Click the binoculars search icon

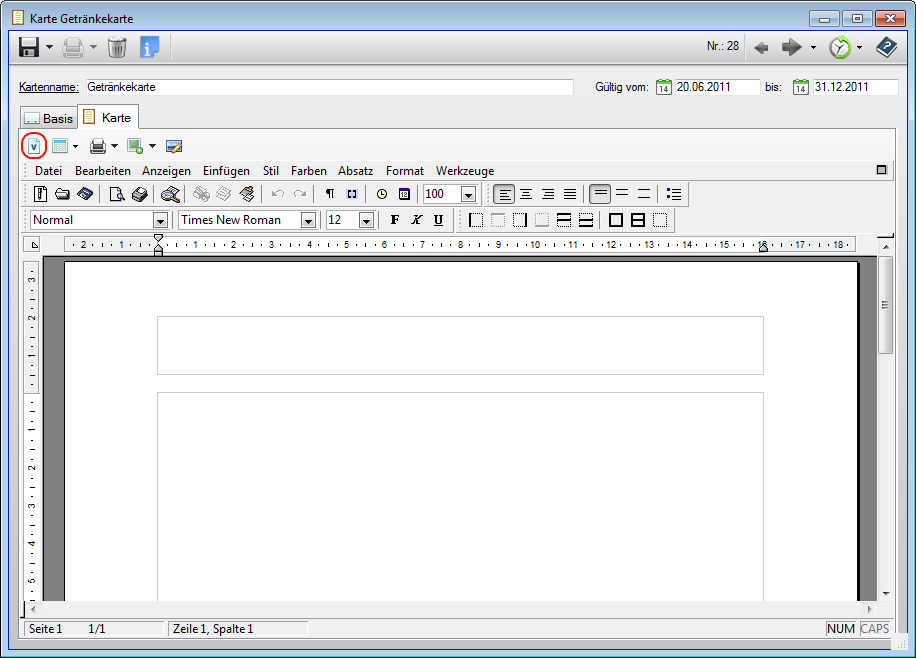click(x=171, y=194)
